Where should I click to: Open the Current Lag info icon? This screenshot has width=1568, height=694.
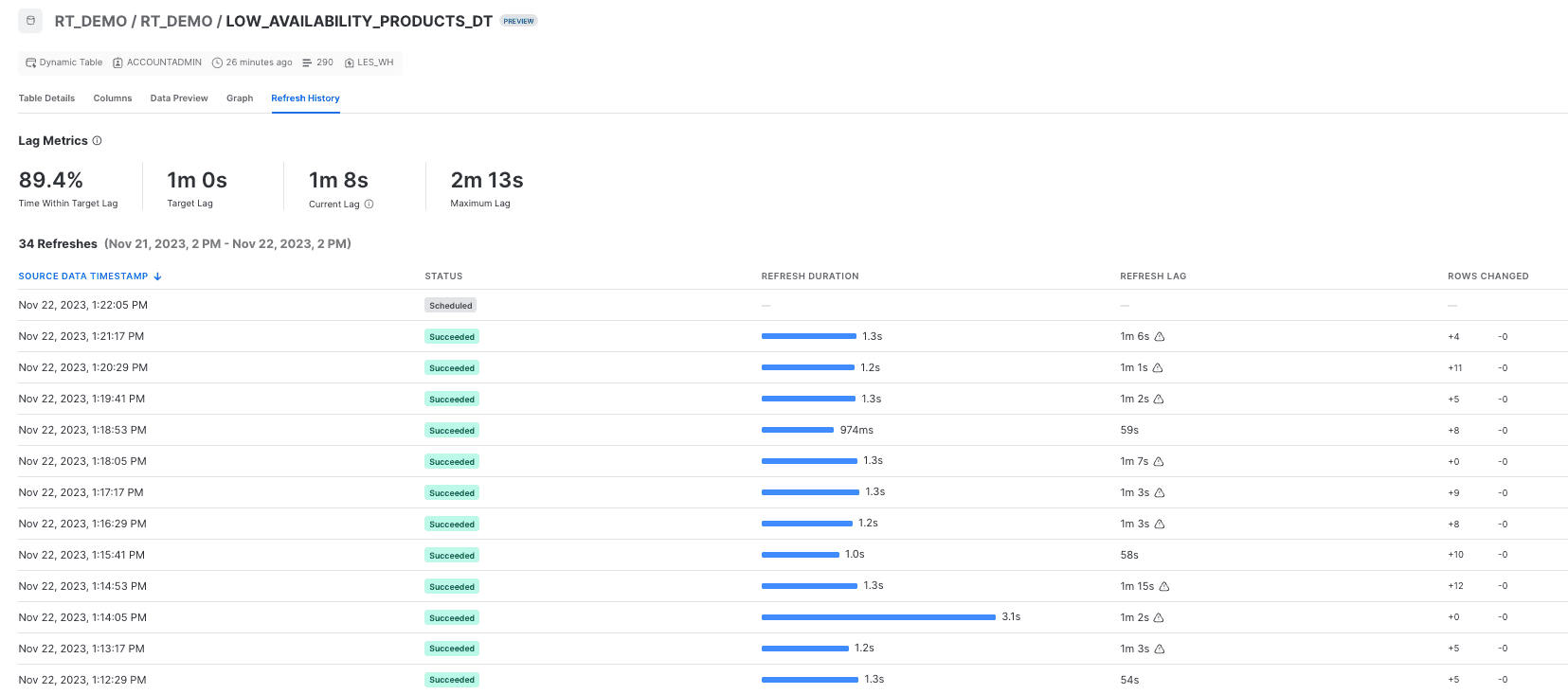coord(369,204)
